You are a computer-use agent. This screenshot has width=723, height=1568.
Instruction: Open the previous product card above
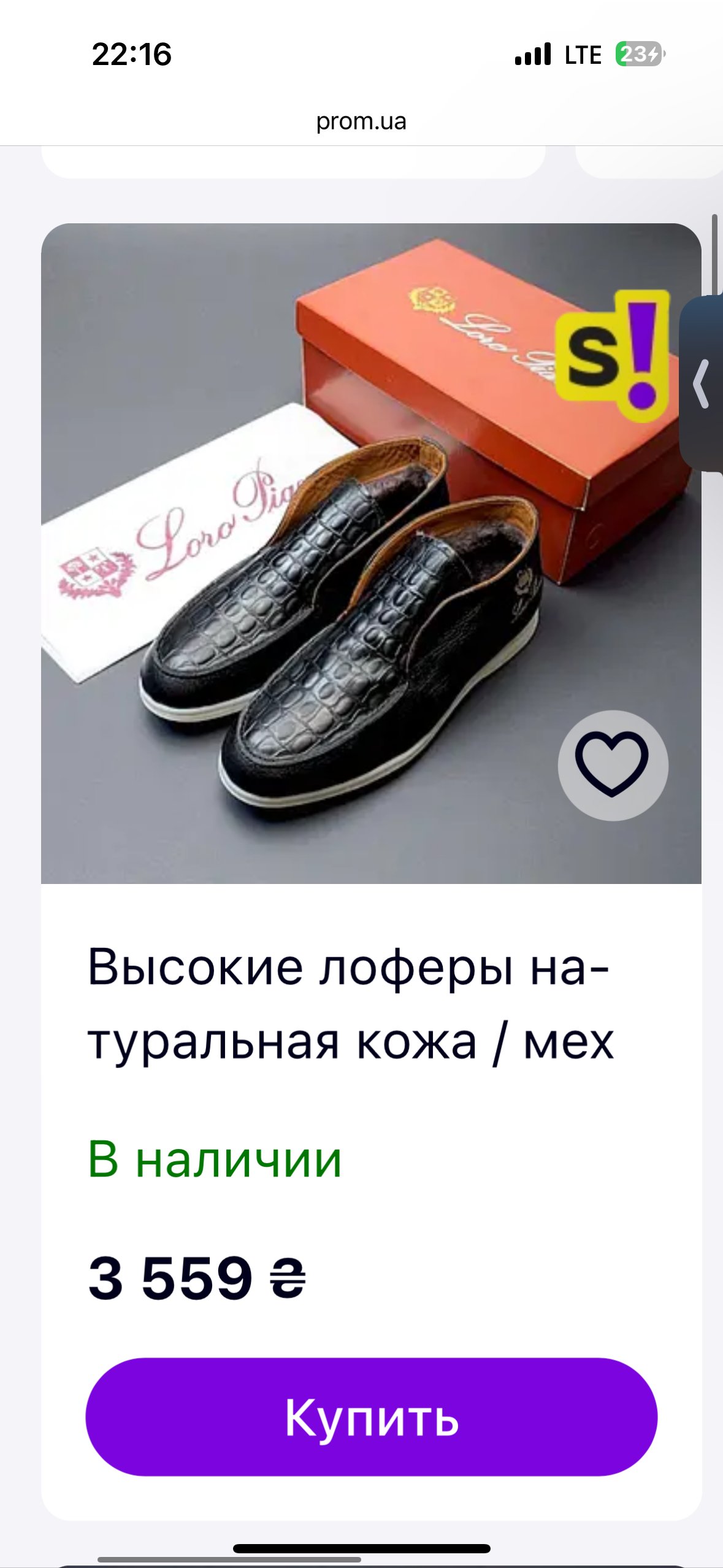(293, 162)
